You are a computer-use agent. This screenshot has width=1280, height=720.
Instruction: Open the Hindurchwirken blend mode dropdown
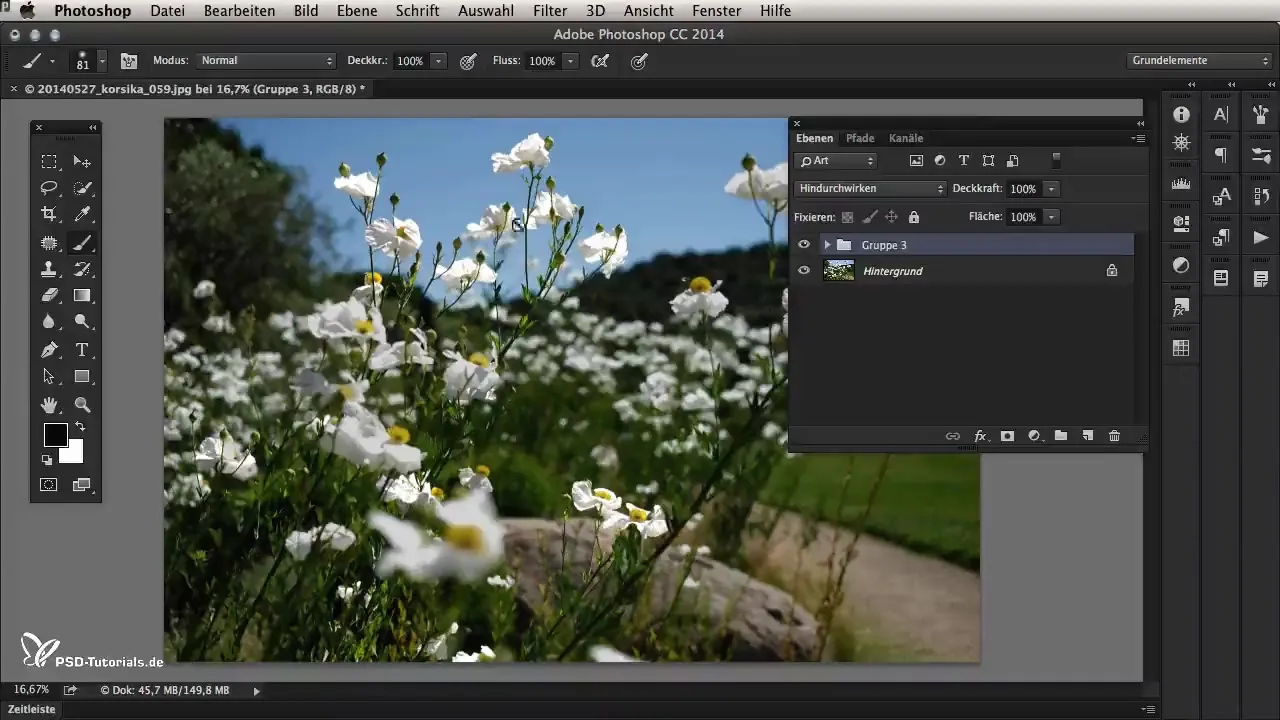point(870,188)
